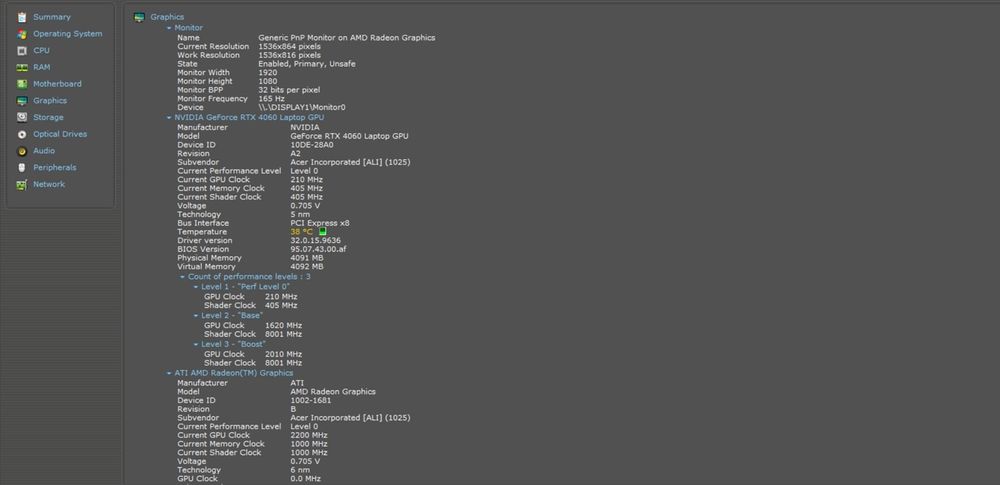The width and height of the screenshot is (1000, 485).
Task: Click the CPU chip icon
Action: (x=22, y=50)
